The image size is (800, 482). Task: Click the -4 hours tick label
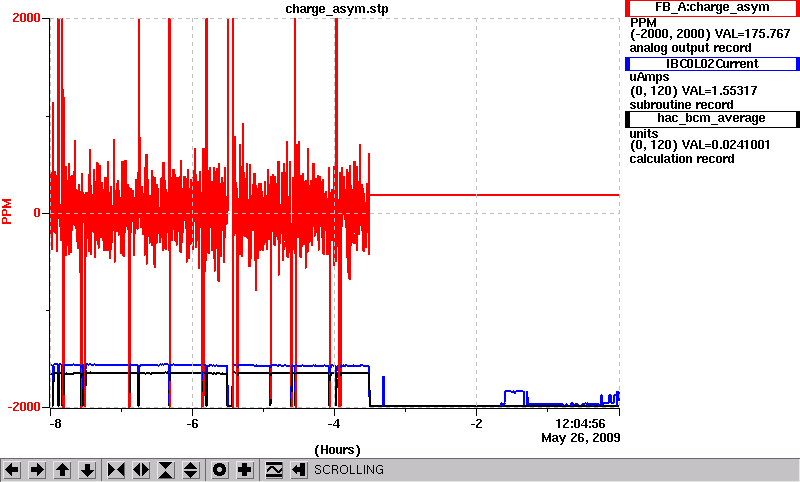point(334,424)
